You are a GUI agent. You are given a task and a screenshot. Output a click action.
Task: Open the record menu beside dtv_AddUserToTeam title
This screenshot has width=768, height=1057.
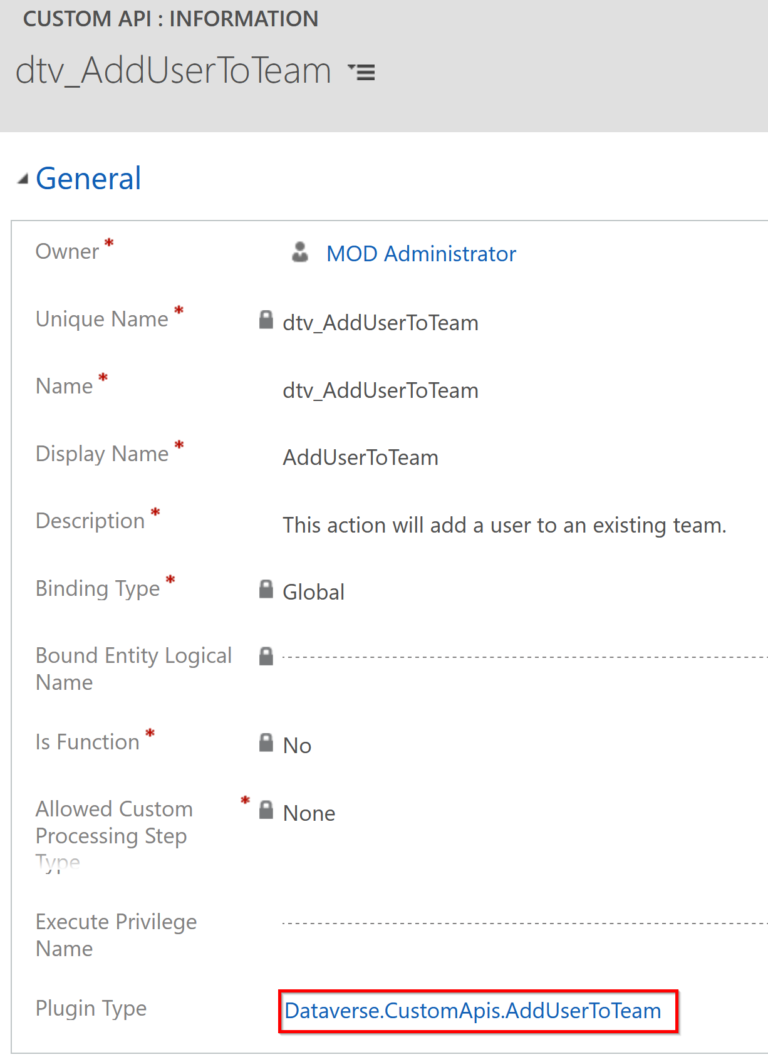(361, 71)
